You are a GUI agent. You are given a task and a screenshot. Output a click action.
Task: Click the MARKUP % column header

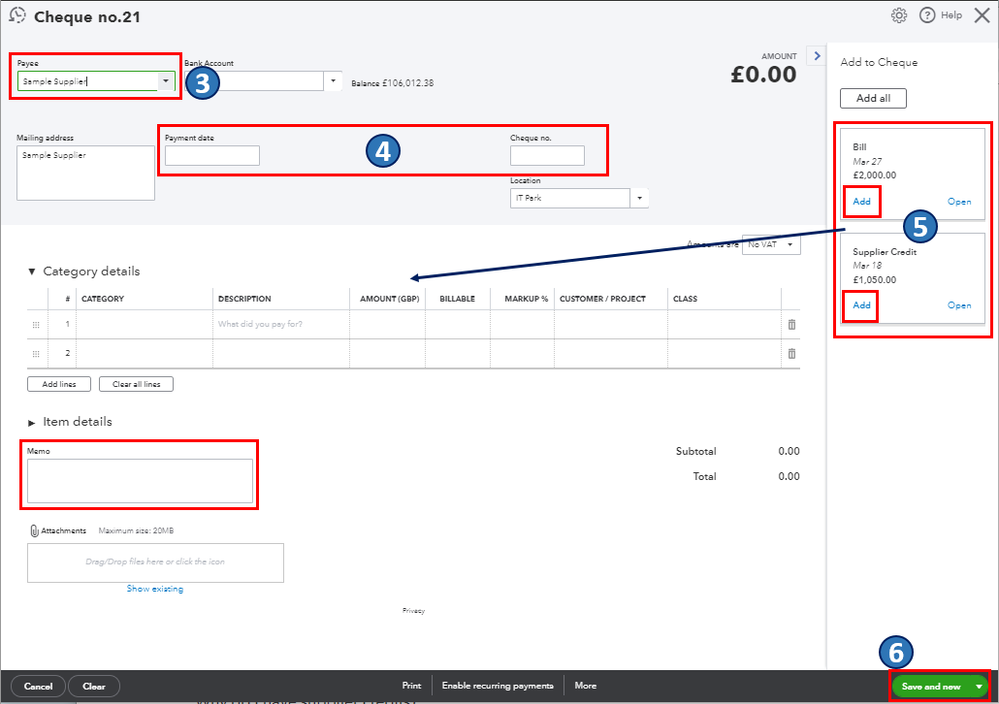[526, 299]
